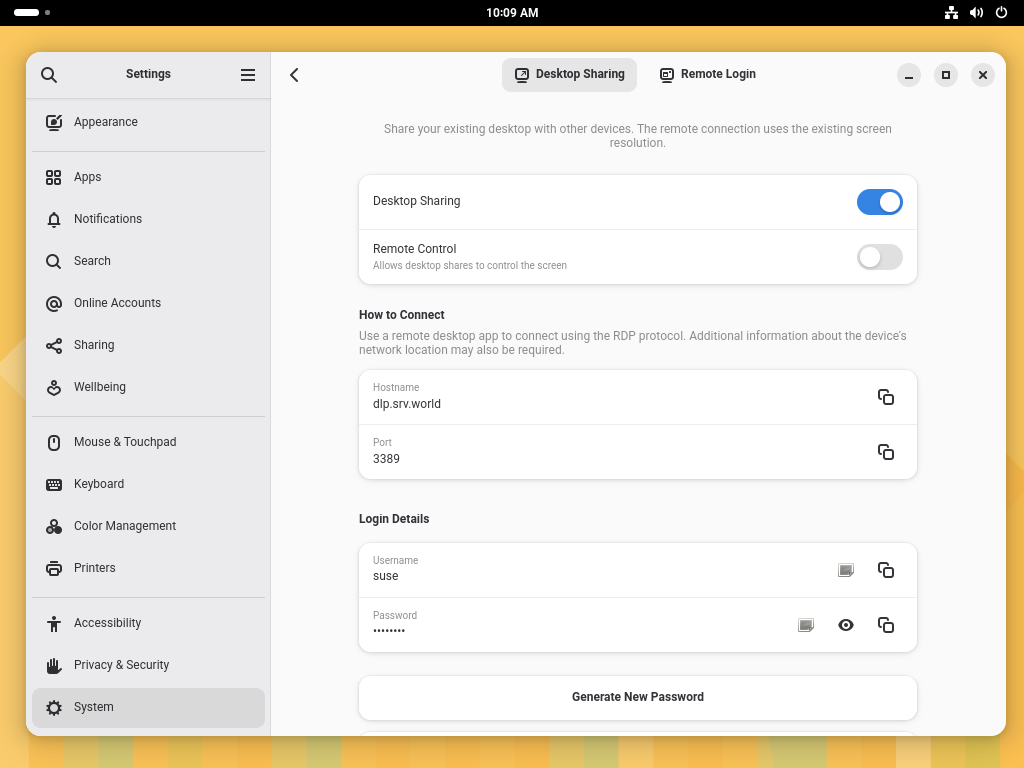Image resolution: width=1024 pixels, height=768 pixels.
Task: Open the Settings hamburger menu
Action: pos(248,75)
